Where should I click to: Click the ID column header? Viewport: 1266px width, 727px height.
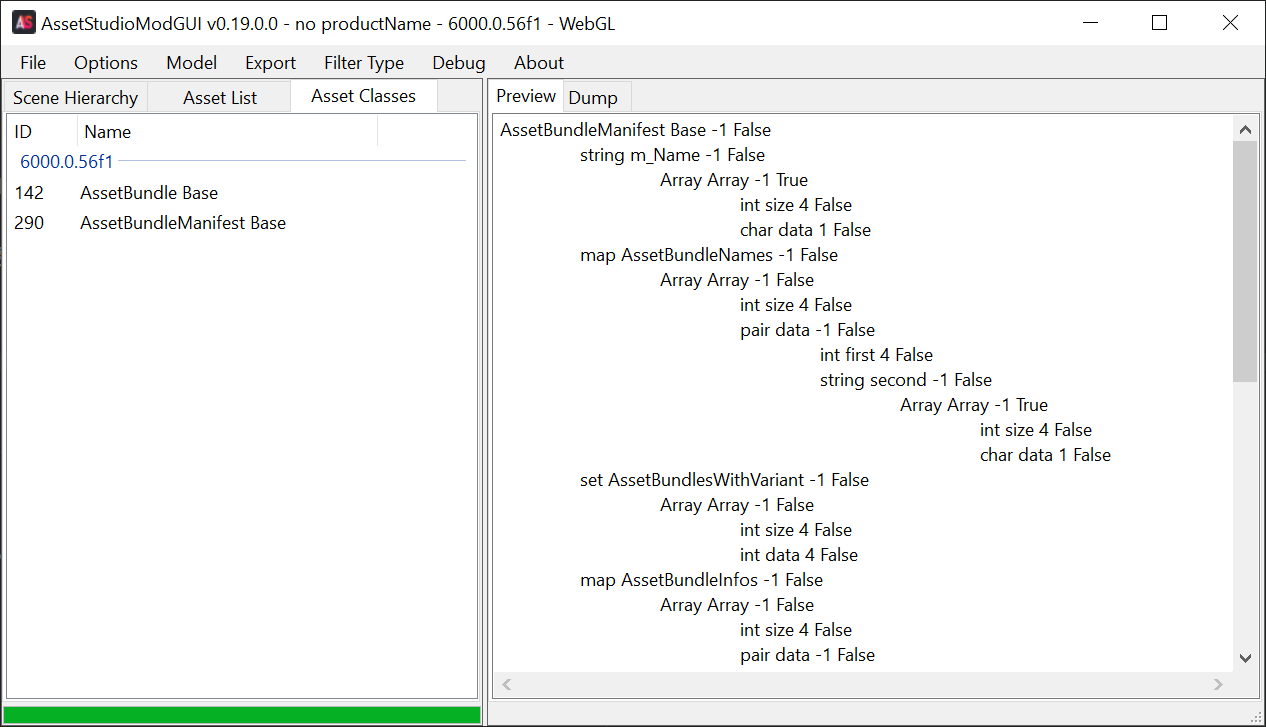pyautogui.click(x=40, y=132)
